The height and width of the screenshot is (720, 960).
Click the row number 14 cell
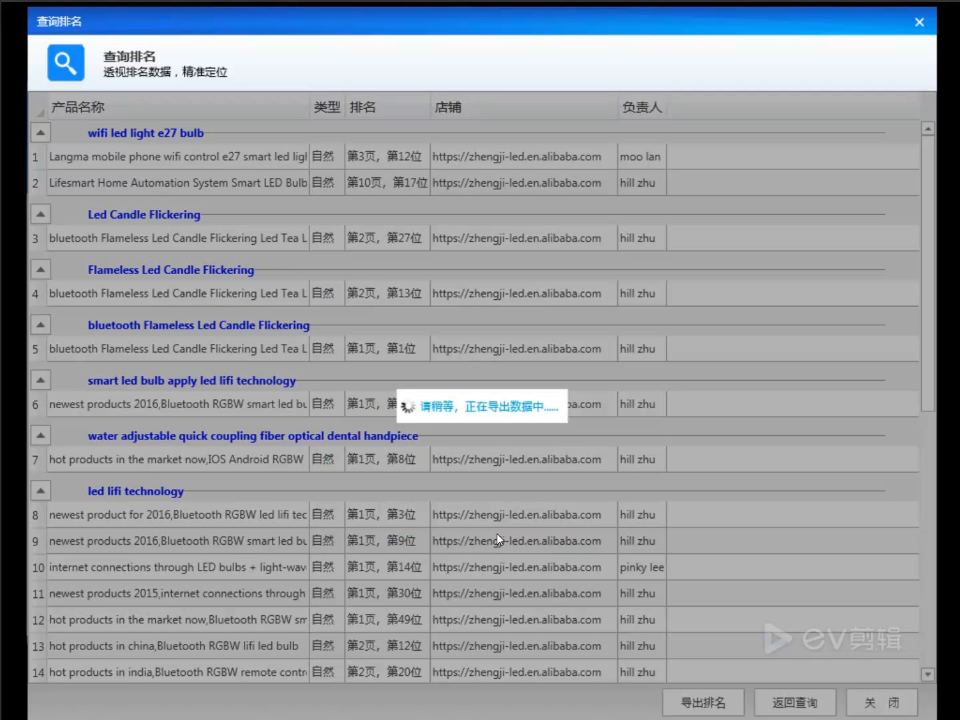tap(38, 672)
